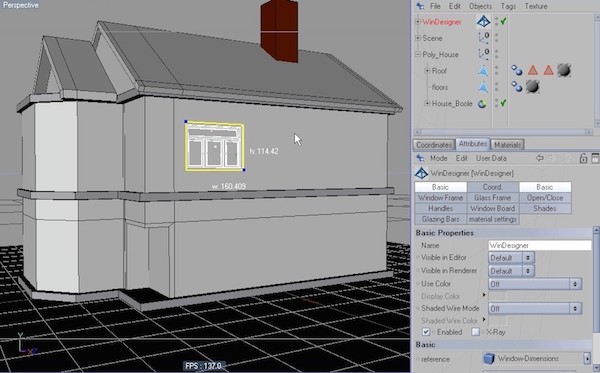
Task: Open the Texture menu
Action: point(536,6)
